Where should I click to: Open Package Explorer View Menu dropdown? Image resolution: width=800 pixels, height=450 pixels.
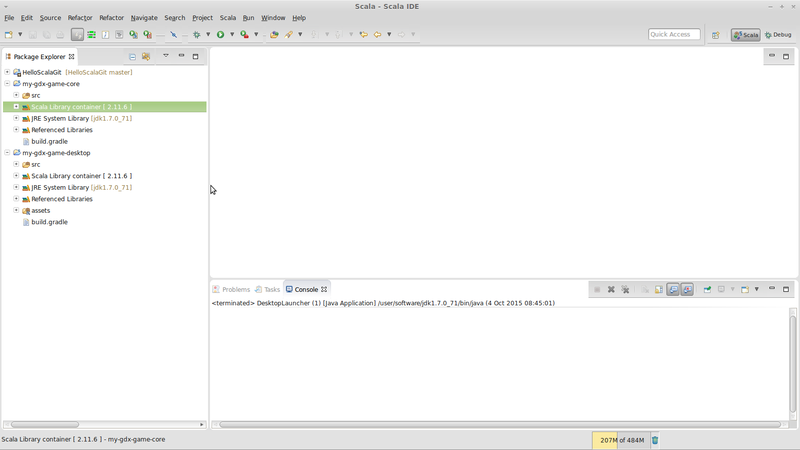pyautogui.click(x=166, y=56)
